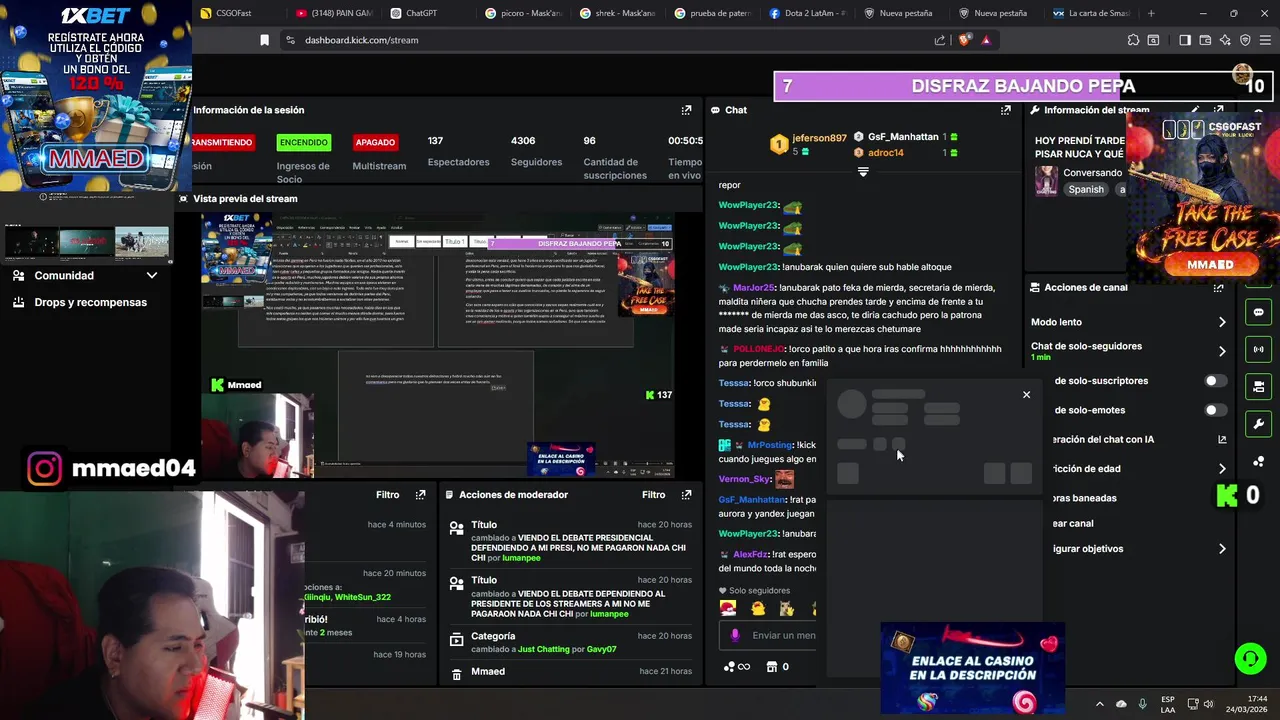Open the gift shop icon below chat
1280x720 pixels.
click(x=771, y=667)
